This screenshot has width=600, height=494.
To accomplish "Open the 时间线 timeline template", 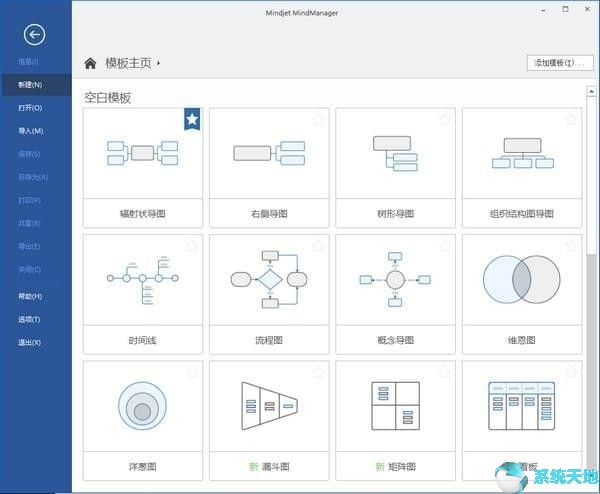I will pos(143,294).
